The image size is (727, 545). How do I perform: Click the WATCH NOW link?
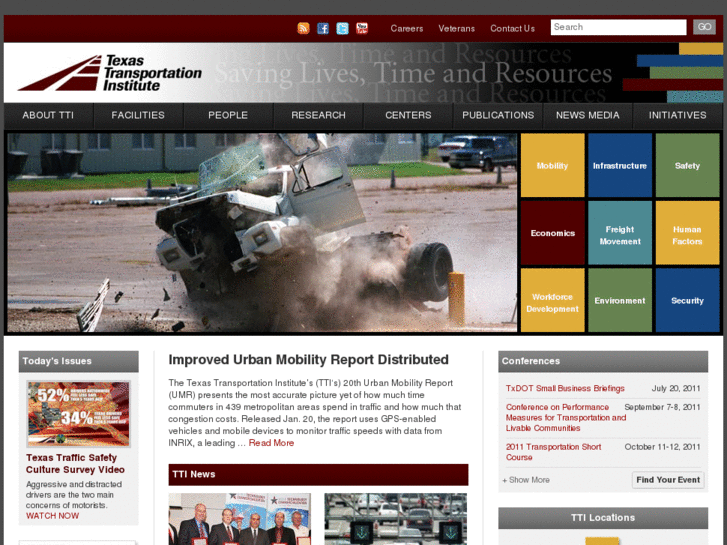(52, 516)
